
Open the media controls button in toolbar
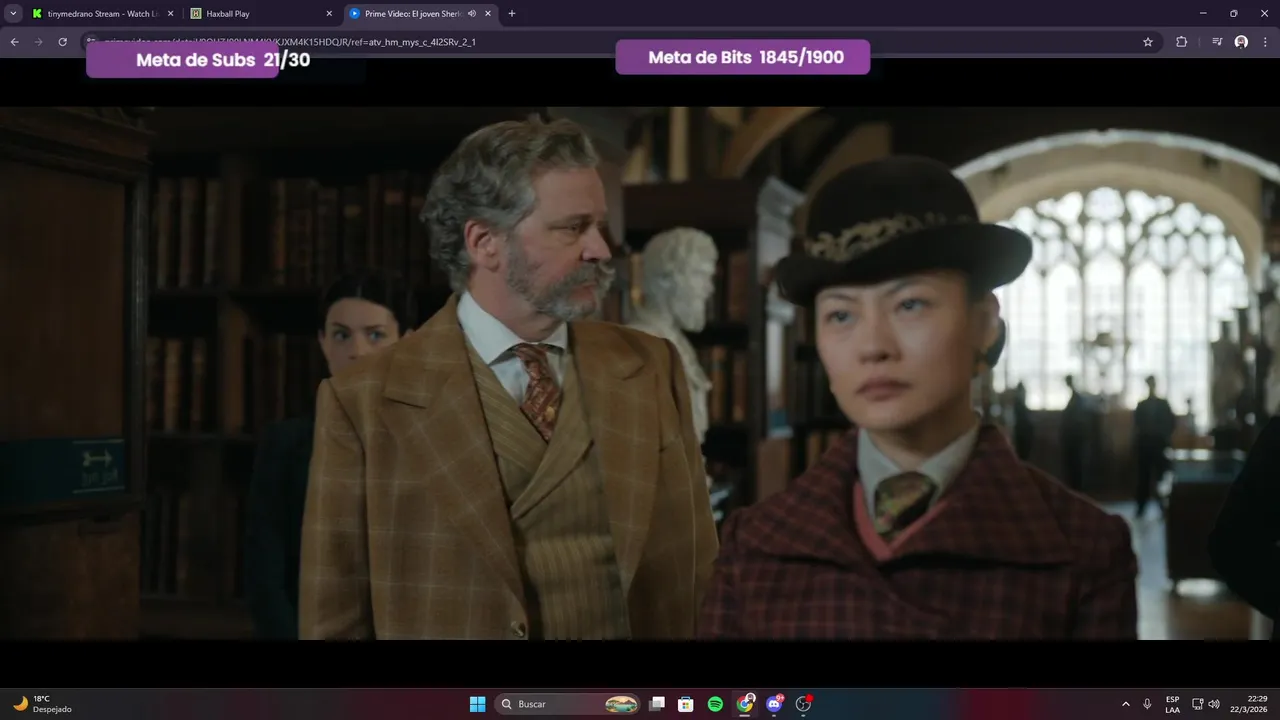(1217, 42)
